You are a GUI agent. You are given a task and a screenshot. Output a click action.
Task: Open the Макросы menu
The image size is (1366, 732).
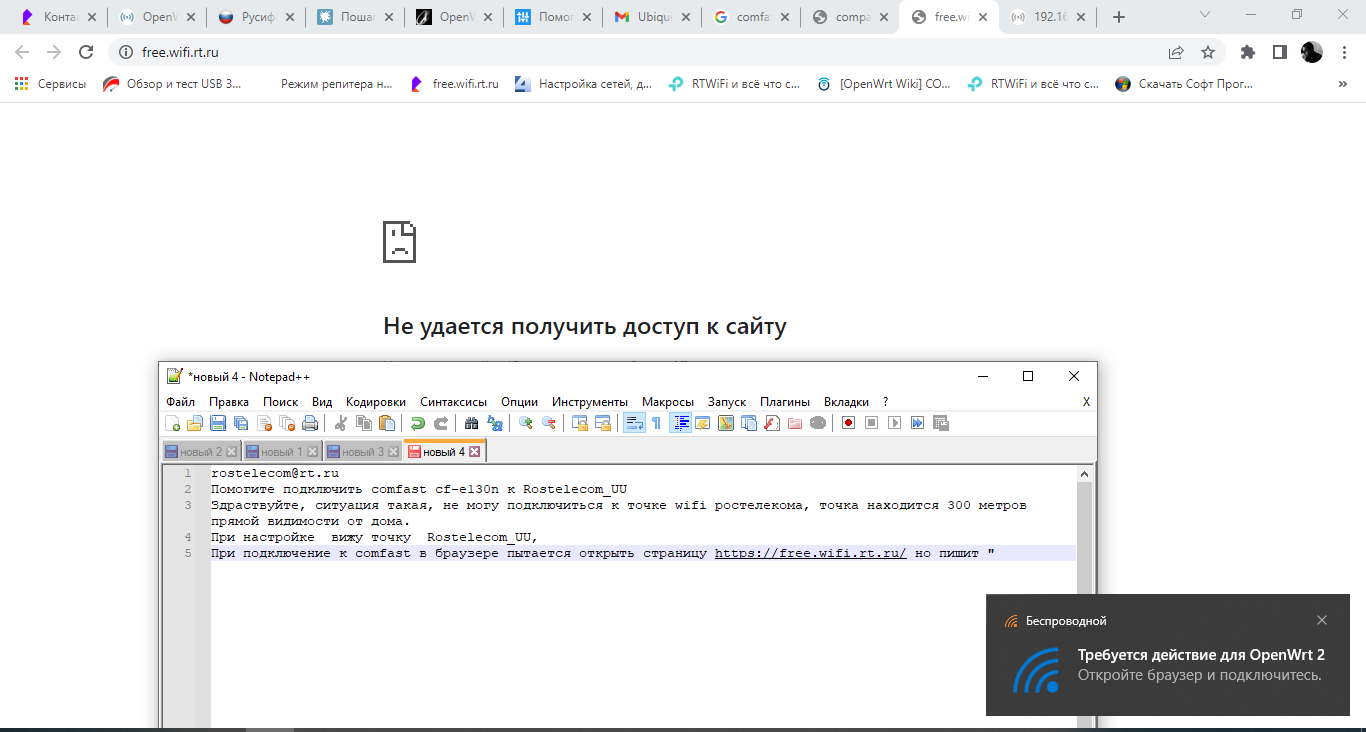pyautogui.click(x=668, y=401)
